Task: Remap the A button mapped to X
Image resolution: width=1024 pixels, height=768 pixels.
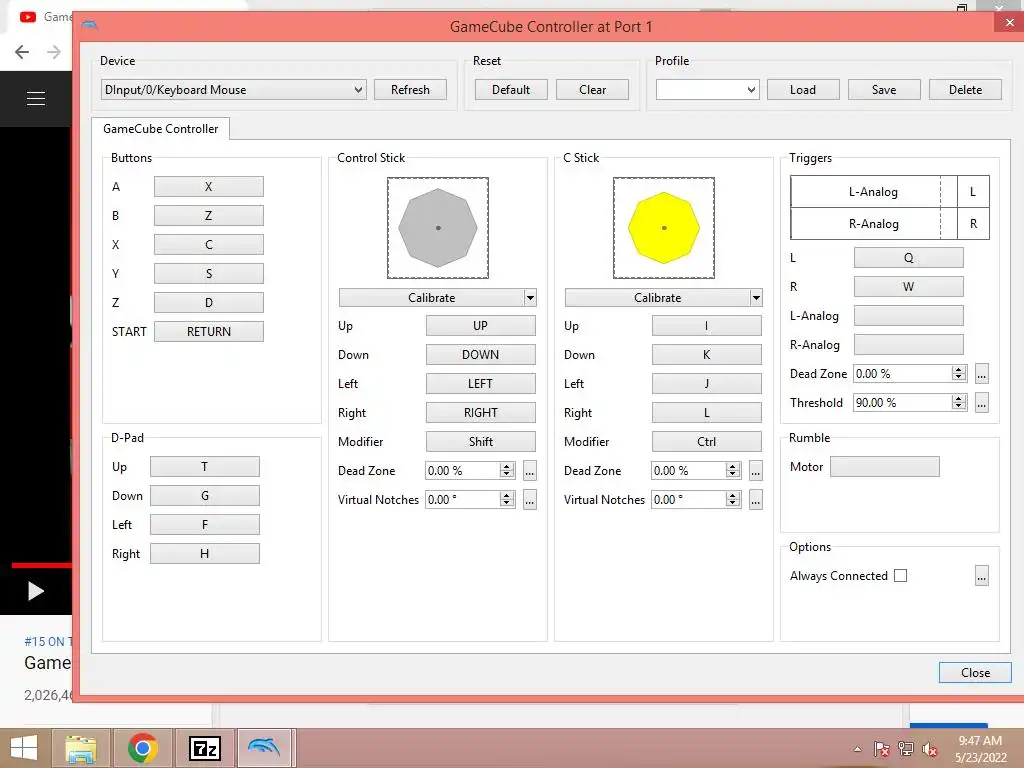Action: coord(209,187)
